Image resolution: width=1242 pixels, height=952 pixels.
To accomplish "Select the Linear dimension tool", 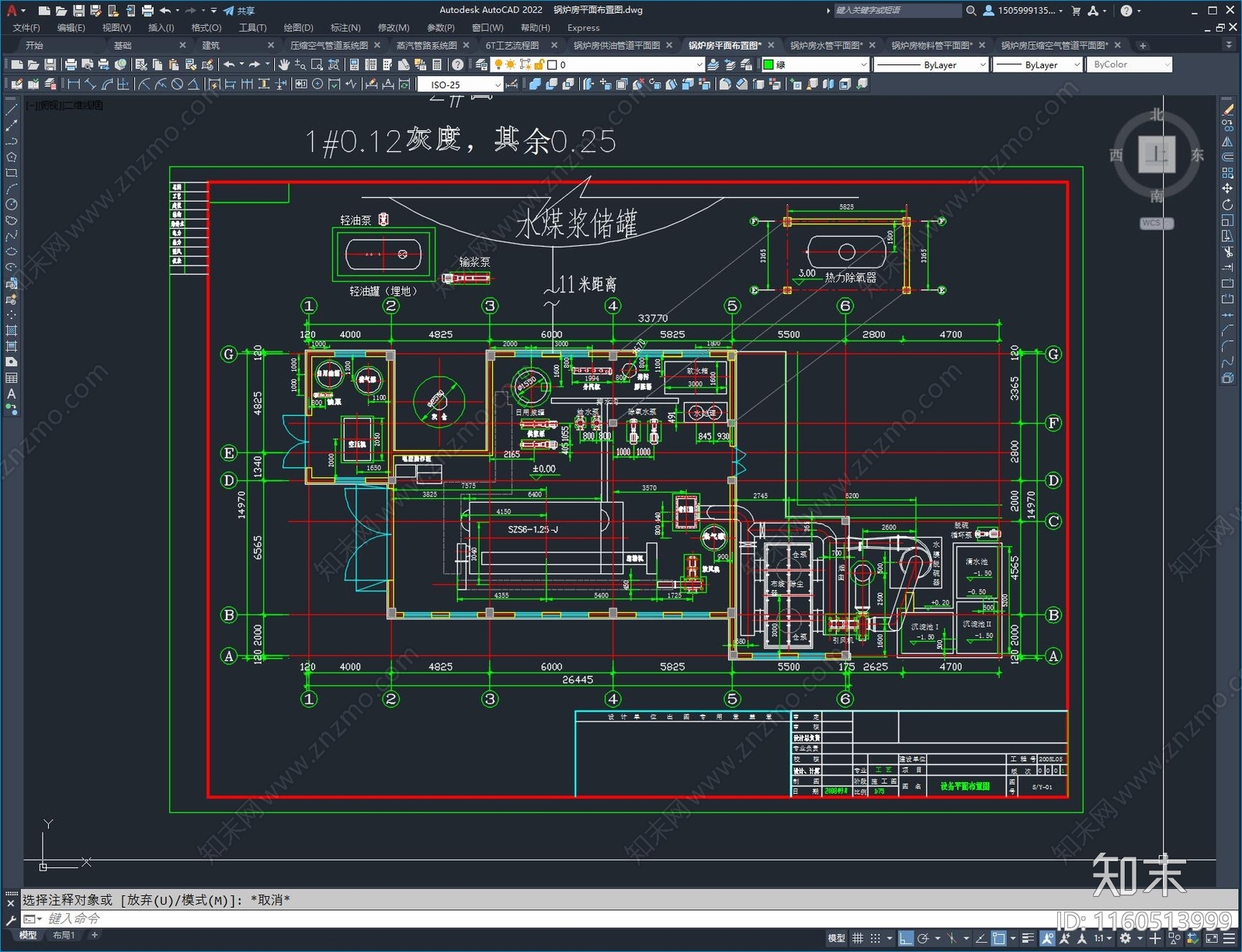I will (74, 85).
